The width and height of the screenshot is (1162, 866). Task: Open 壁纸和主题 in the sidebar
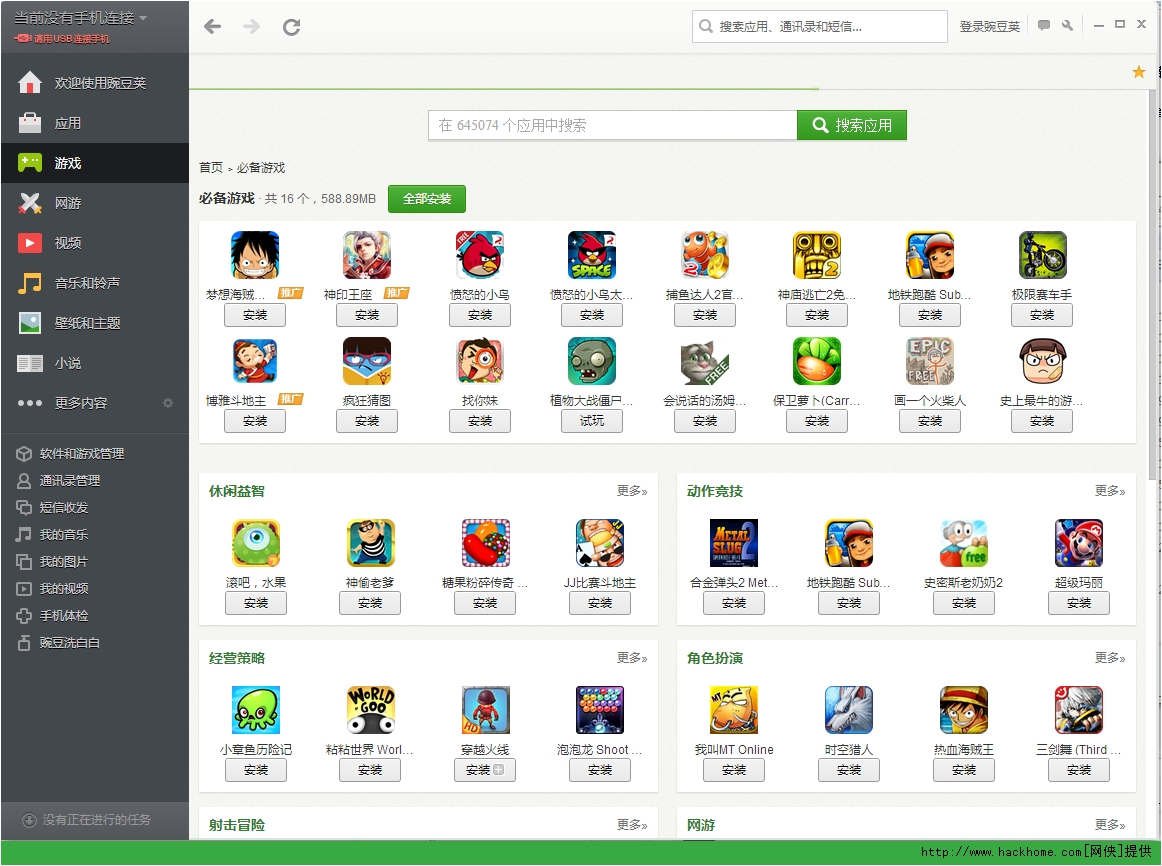coord(95,323)
